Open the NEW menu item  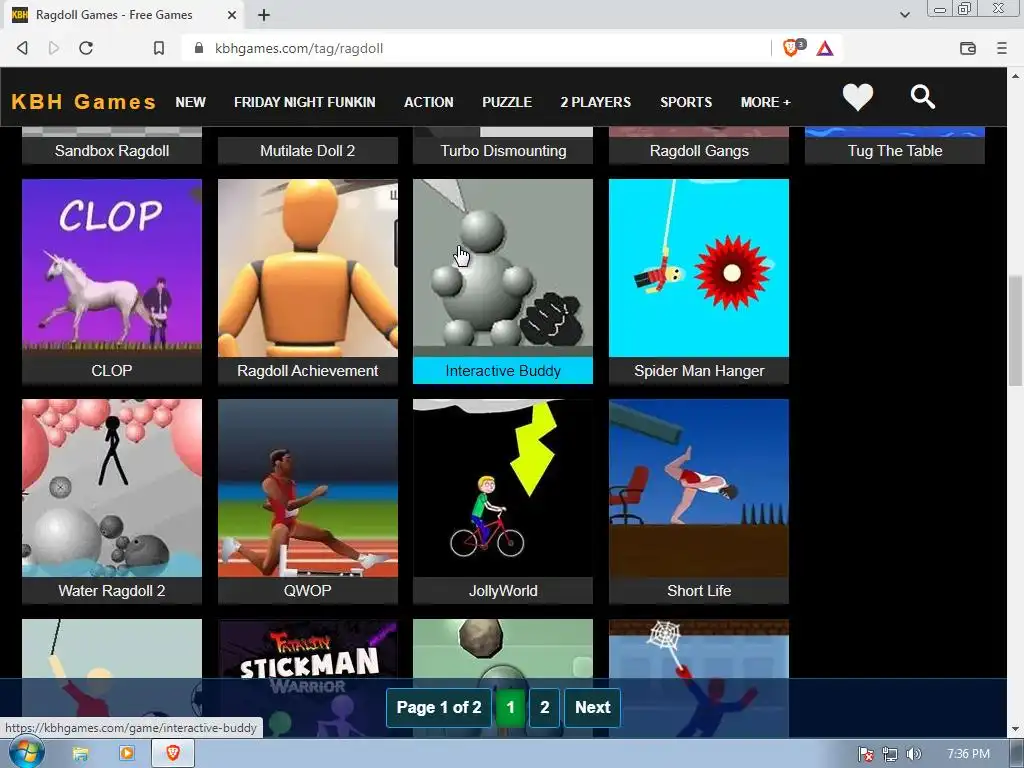coord(190,102)
